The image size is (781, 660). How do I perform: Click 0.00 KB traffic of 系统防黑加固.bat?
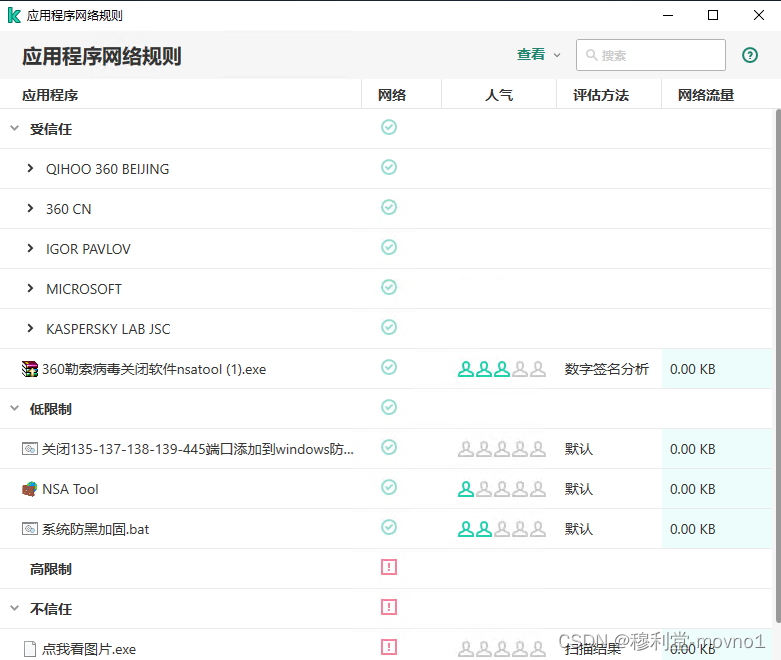click(692, 529)
